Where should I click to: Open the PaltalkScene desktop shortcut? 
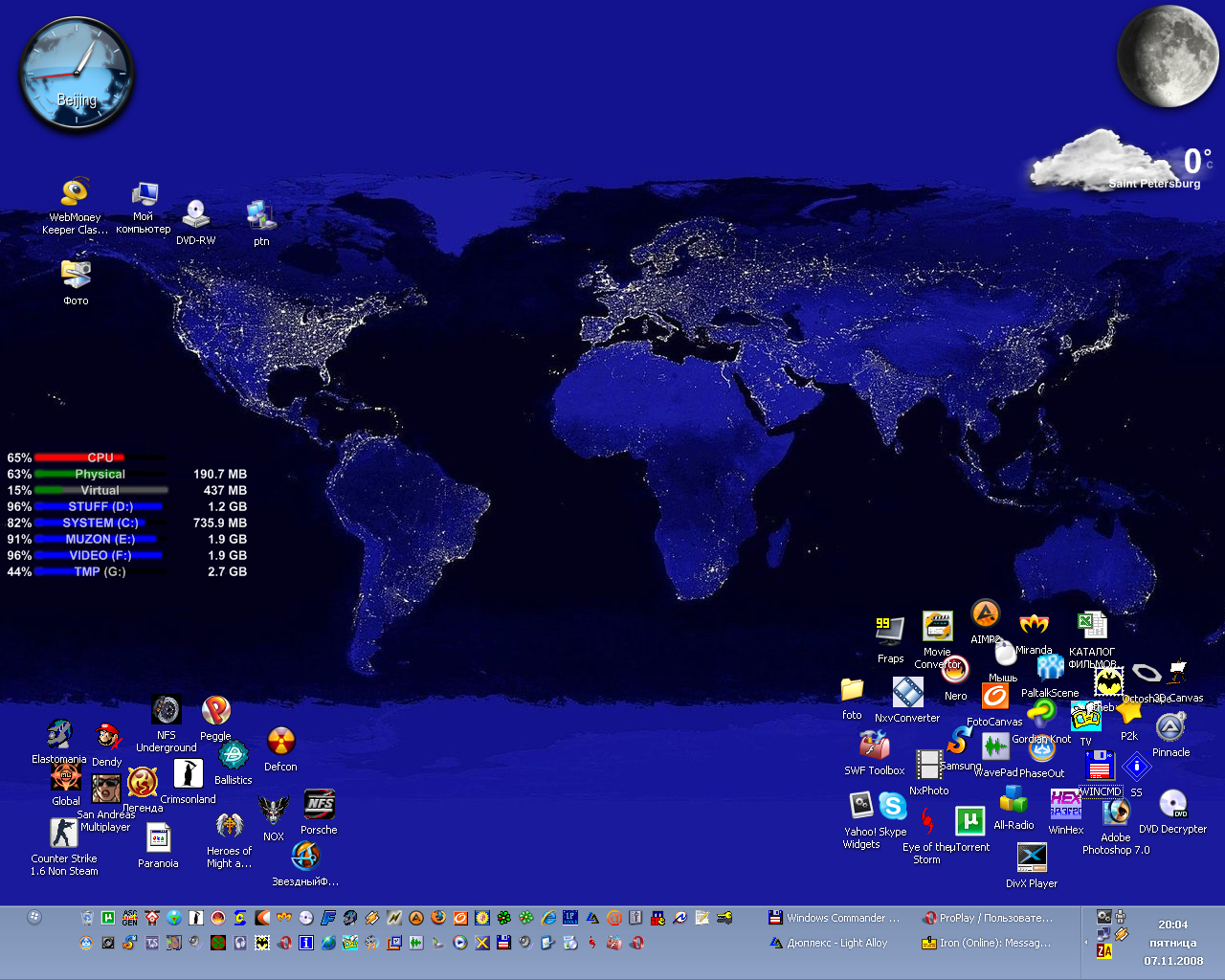coord(1050,669)
